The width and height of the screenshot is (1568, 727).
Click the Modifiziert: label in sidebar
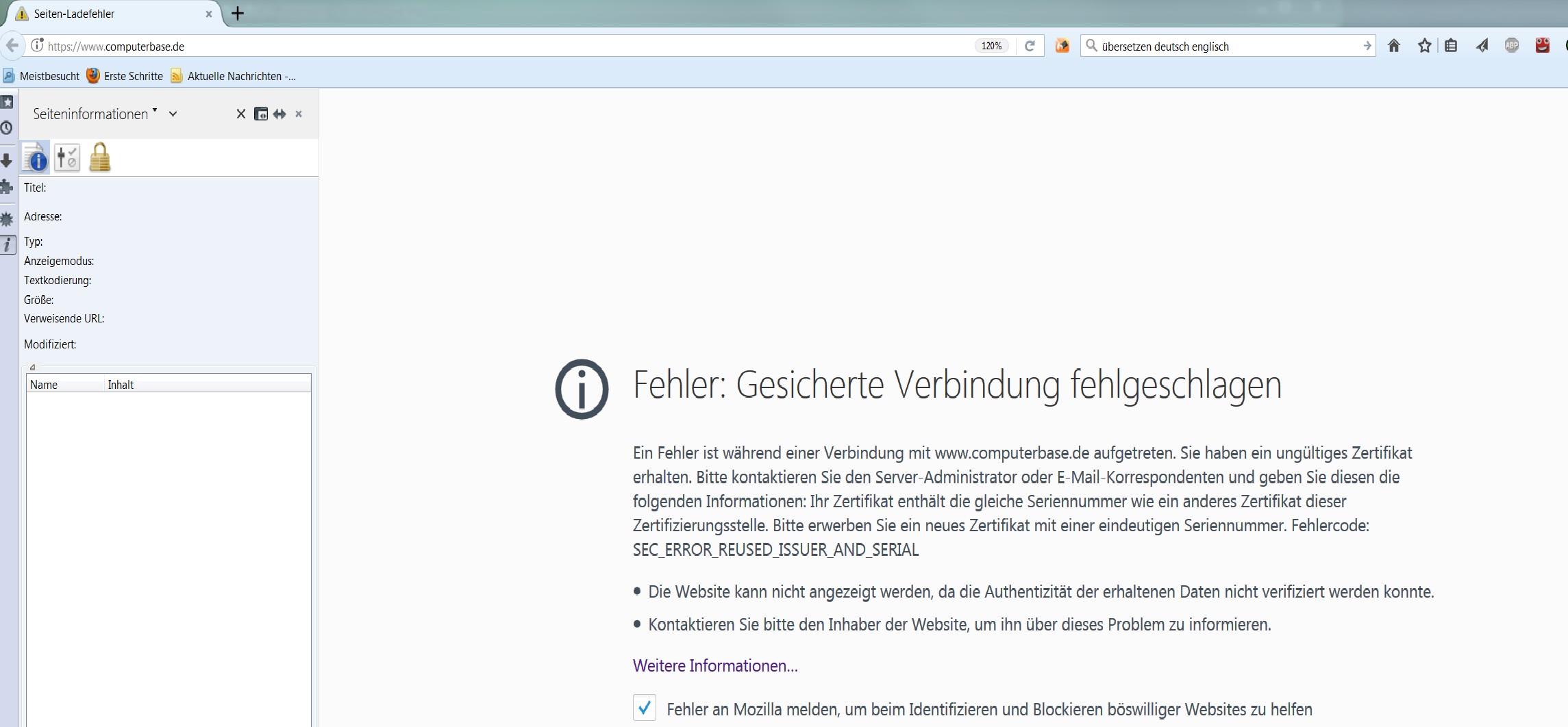click(50, 344)
